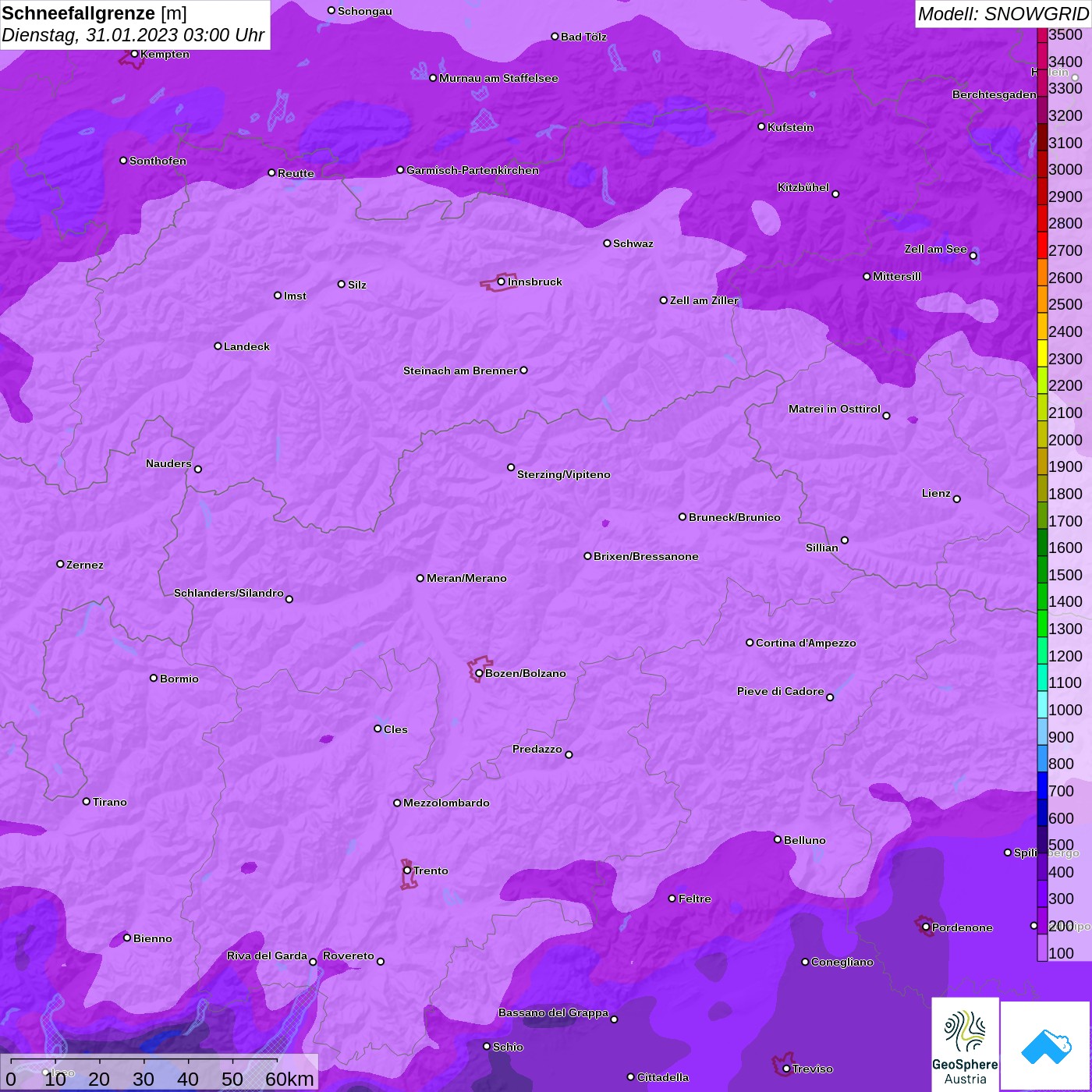Select the Belluno city marker
The width and height of the screenshot is (1092, 1092).
click(x=778, y=839)
